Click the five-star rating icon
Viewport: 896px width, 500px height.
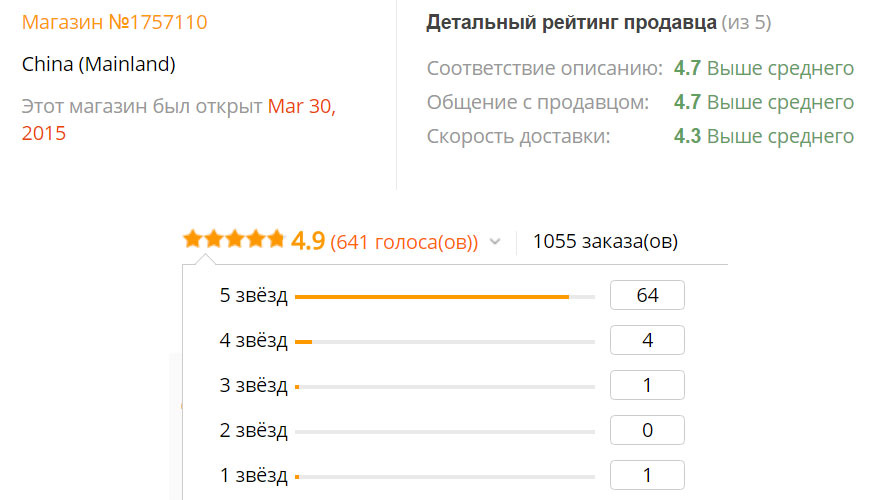pyautogui.click(x=234, y=240)
